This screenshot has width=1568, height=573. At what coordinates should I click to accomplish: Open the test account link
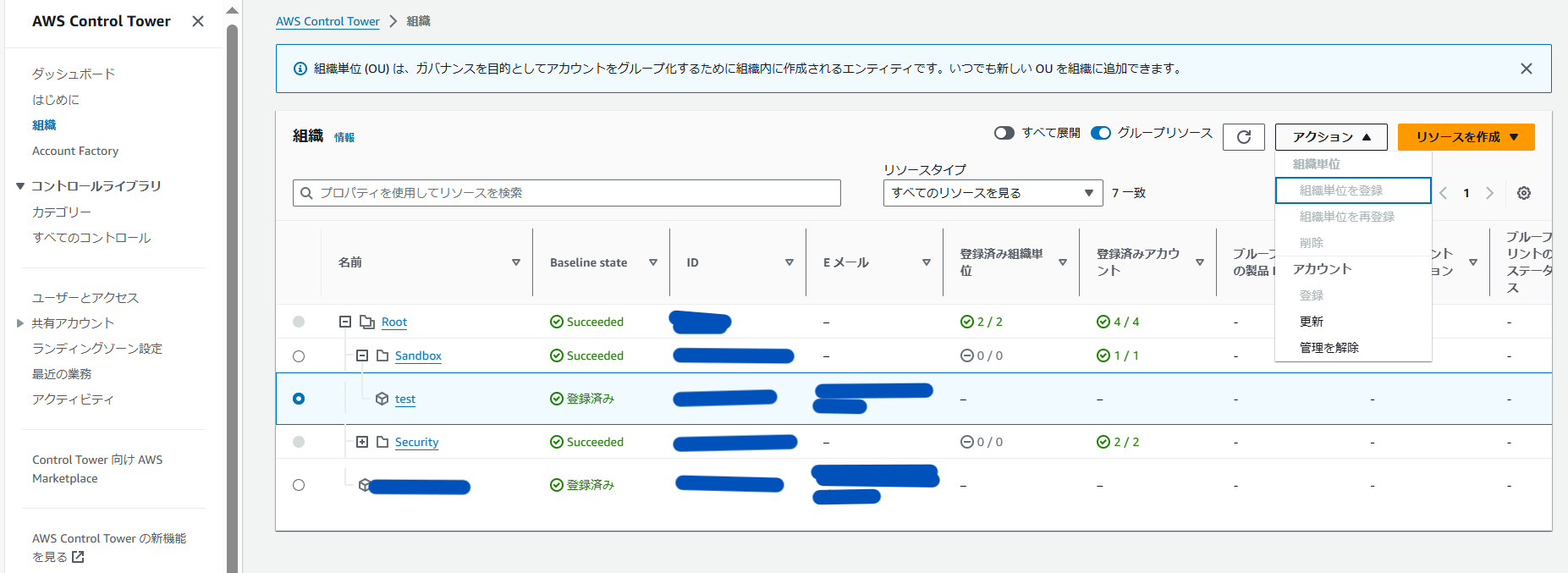tap(405, 399)
